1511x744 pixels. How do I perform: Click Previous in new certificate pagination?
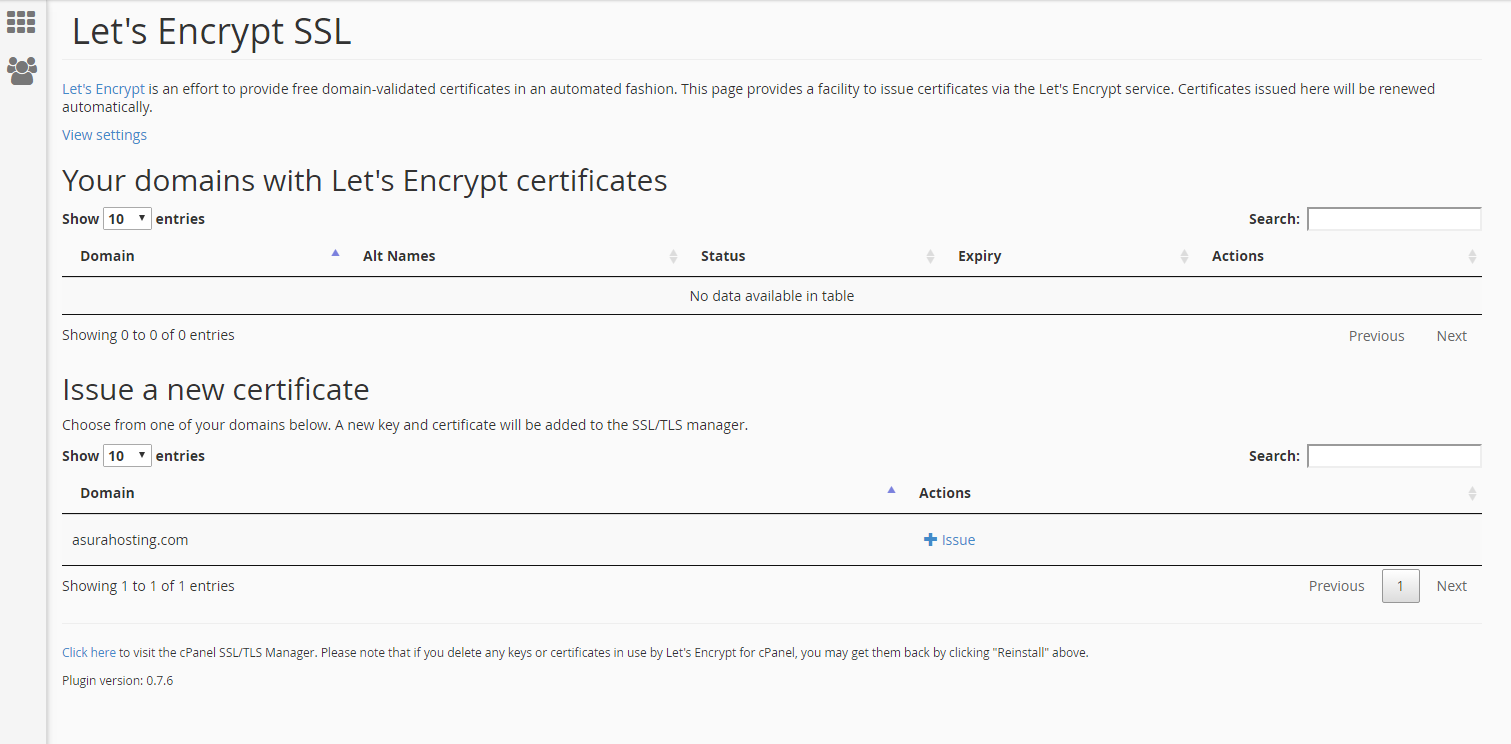point(1336,586)
